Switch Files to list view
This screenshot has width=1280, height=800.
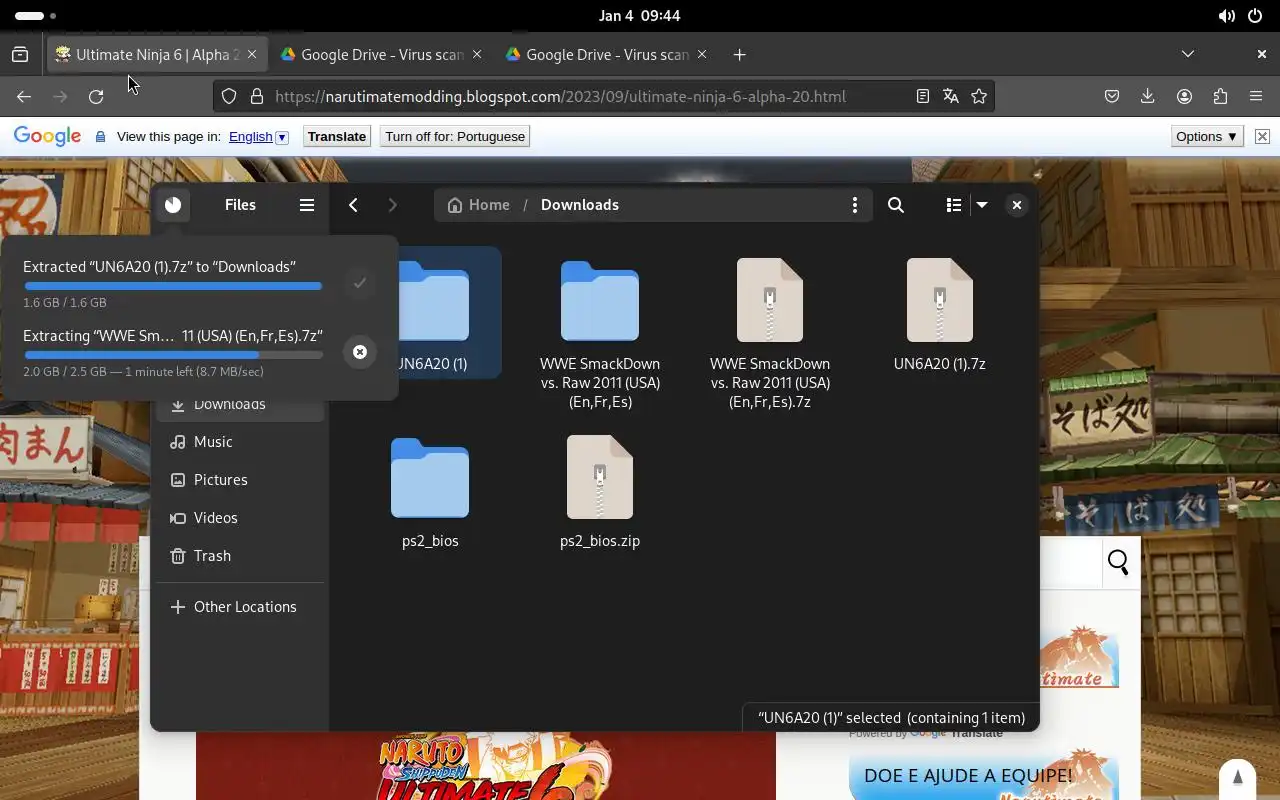[x=953, y=205]
